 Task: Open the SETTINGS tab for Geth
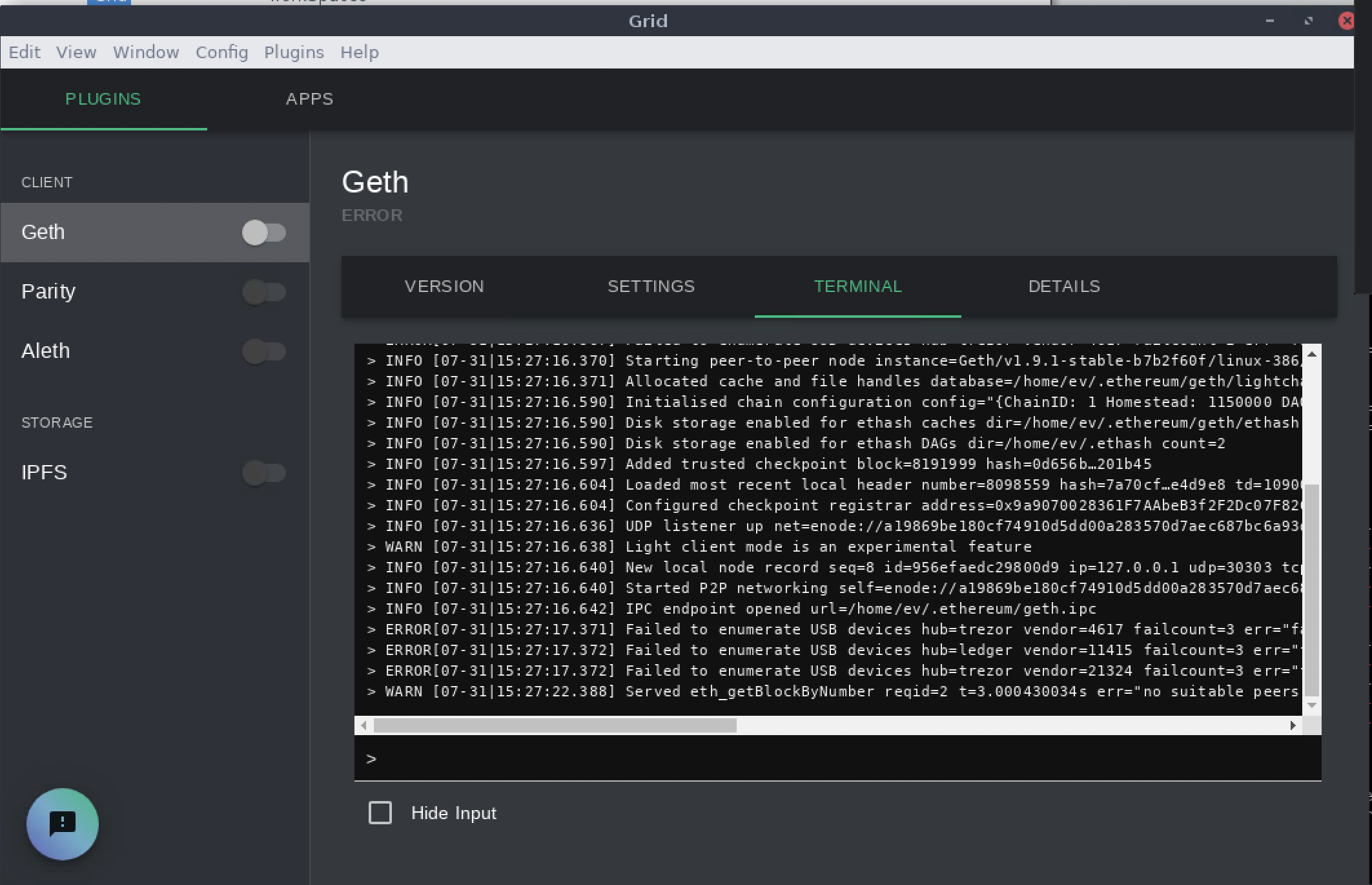pos(651,286)
